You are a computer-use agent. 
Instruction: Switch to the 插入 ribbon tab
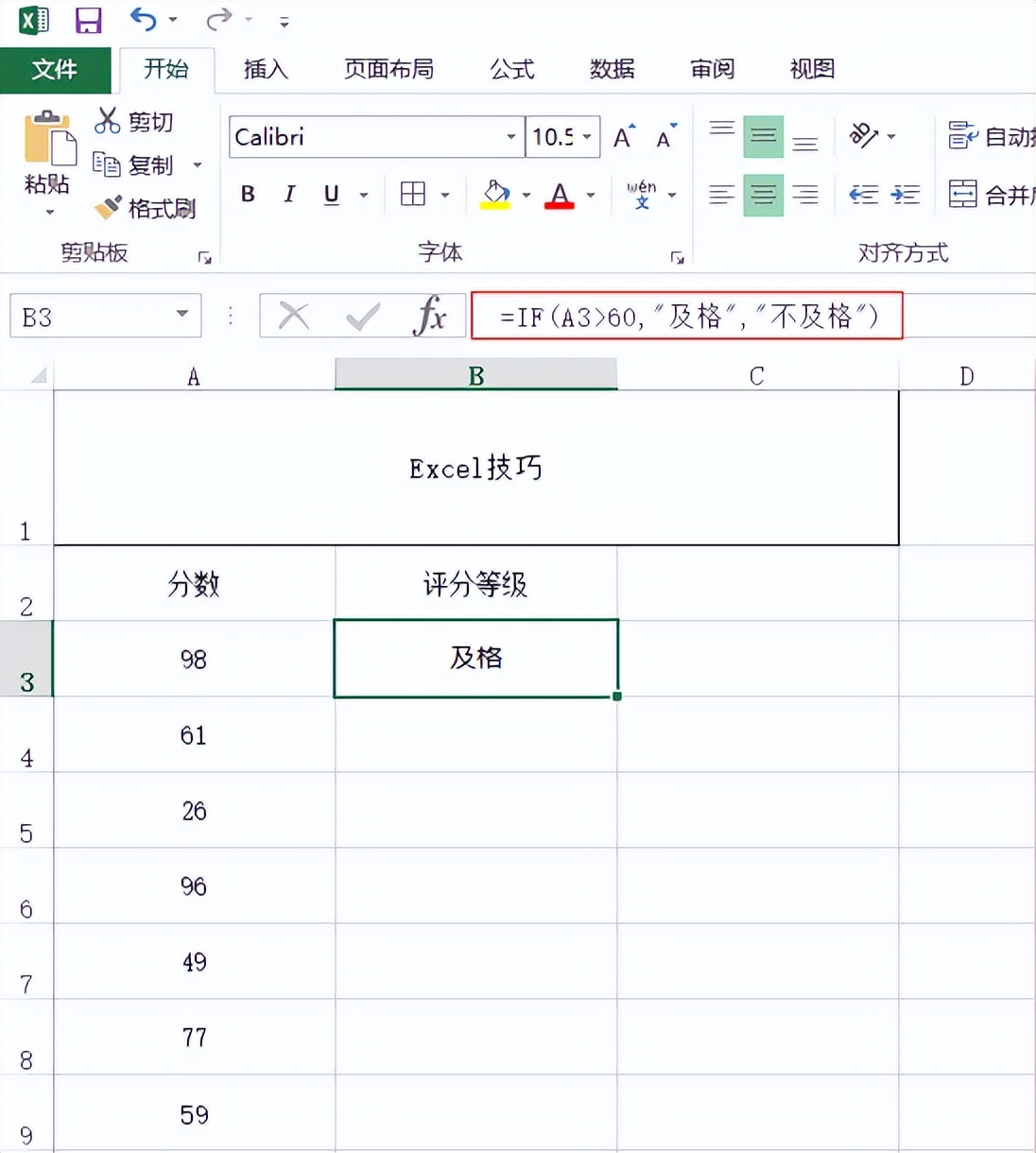coord(266,69)
